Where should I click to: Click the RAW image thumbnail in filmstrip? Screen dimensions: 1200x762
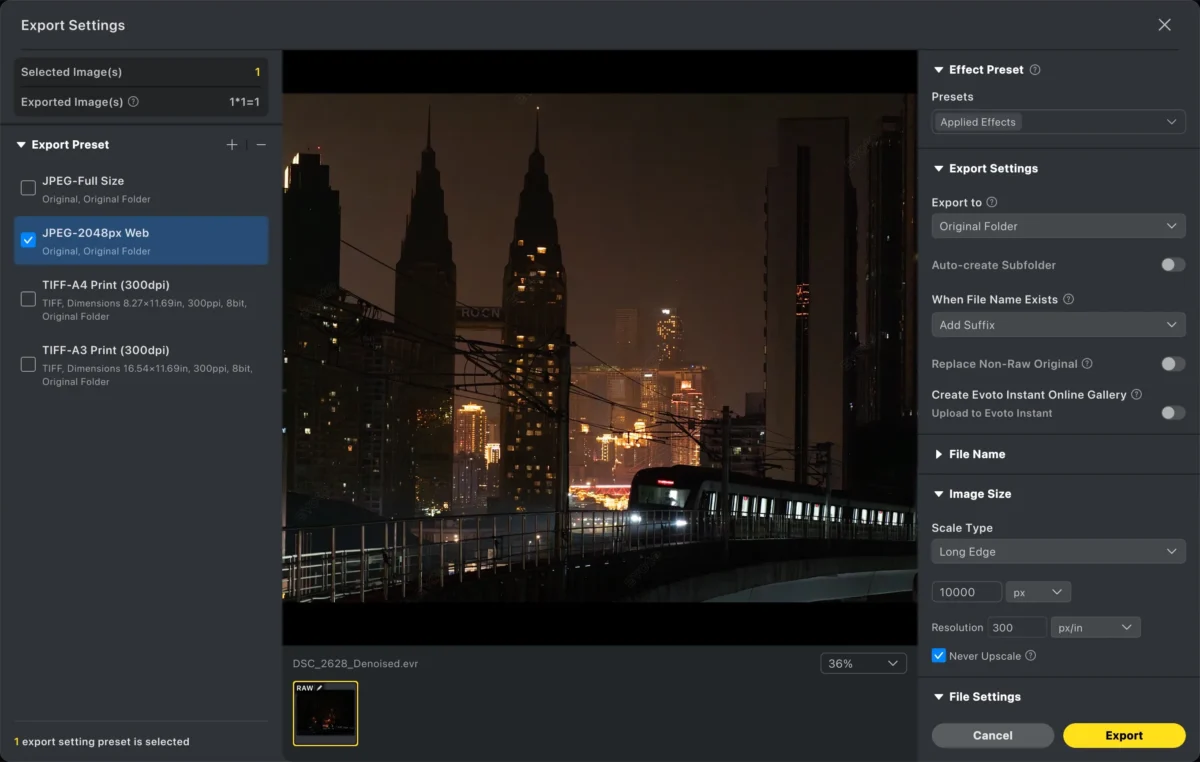[x=325, y=713]
